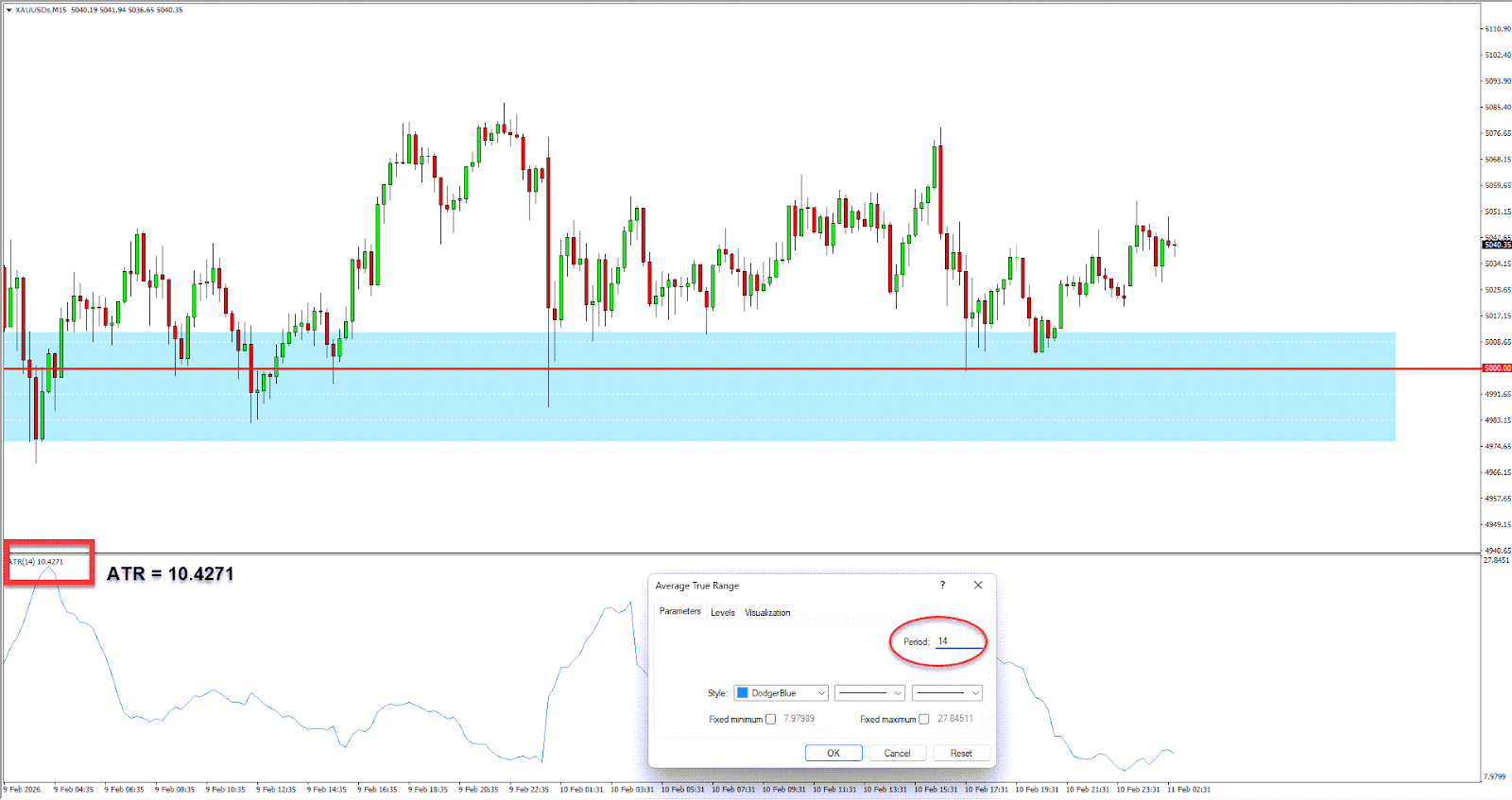
Task: Click the ATR(14) indicator label
Action: pyautogui.click(x=36, y=562)
